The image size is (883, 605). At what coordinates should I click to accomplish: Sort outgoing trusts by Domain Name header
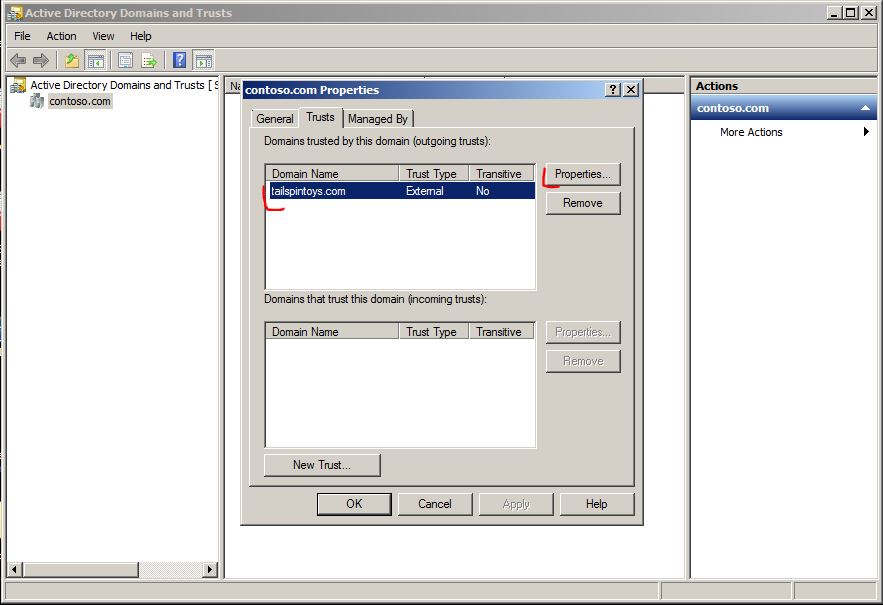click(332, 174)
